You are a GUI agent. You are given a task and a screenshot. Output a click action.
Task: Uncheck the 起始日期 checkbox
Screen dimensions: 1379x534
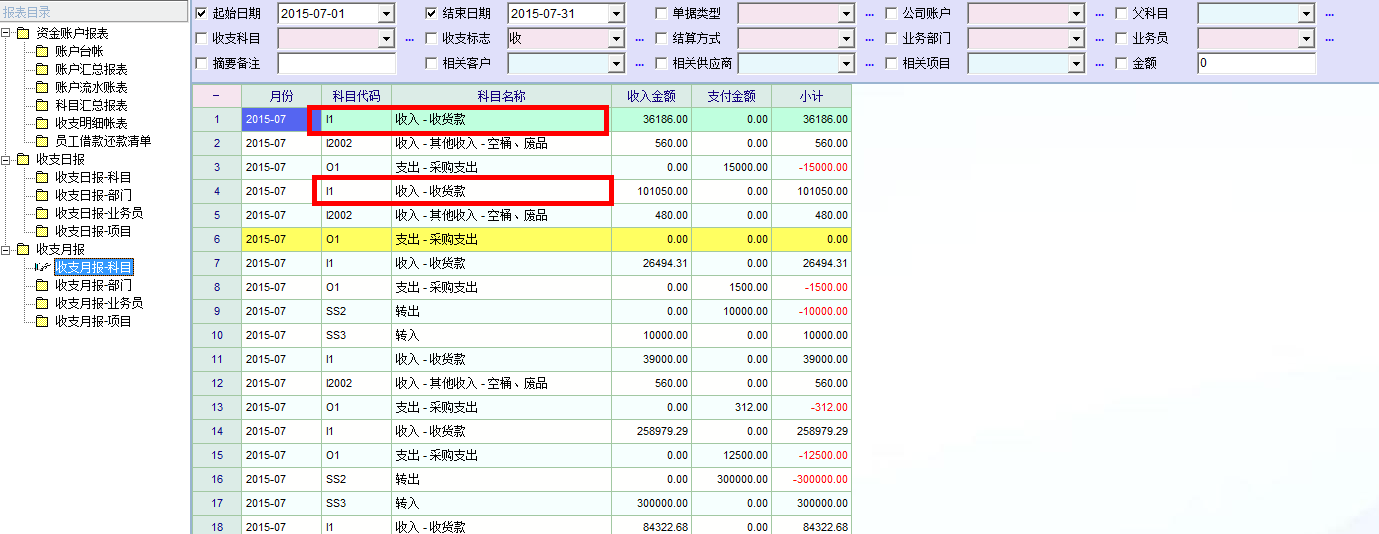point(202,14)
